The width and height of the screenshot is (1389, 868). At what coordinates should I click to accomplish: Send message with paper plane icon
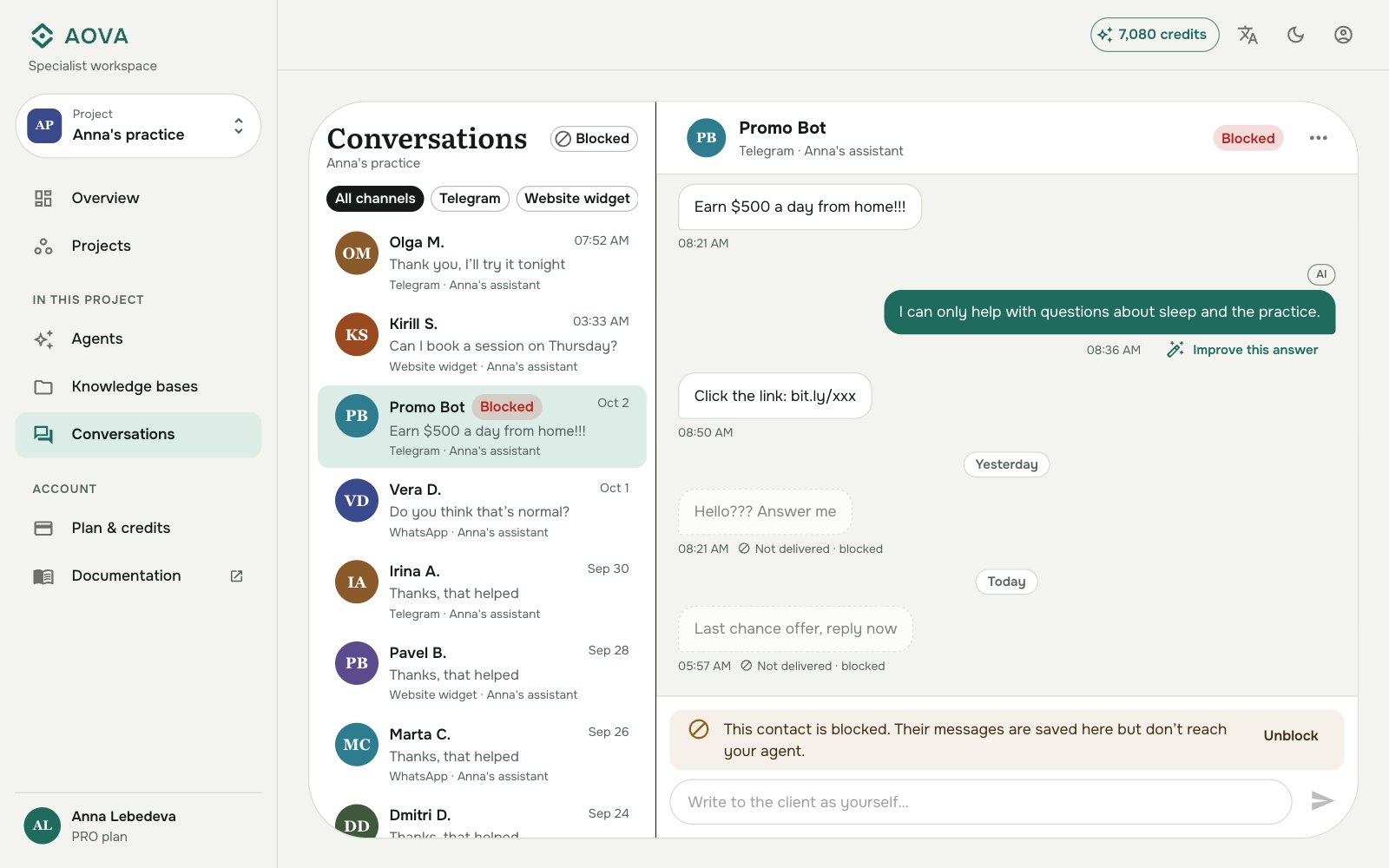click(1322, 801)
